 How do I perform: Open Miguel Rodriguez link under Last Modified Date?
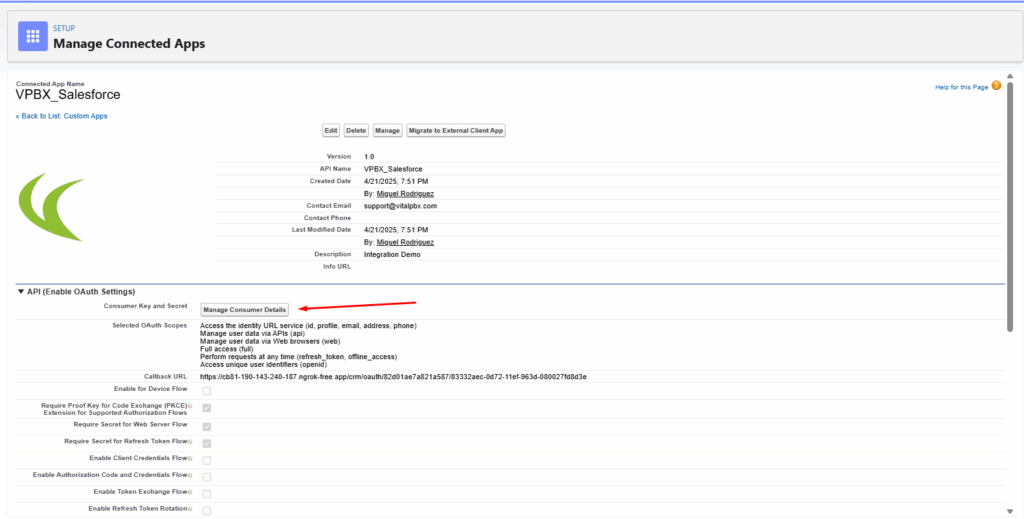click(x=405, y=242)
